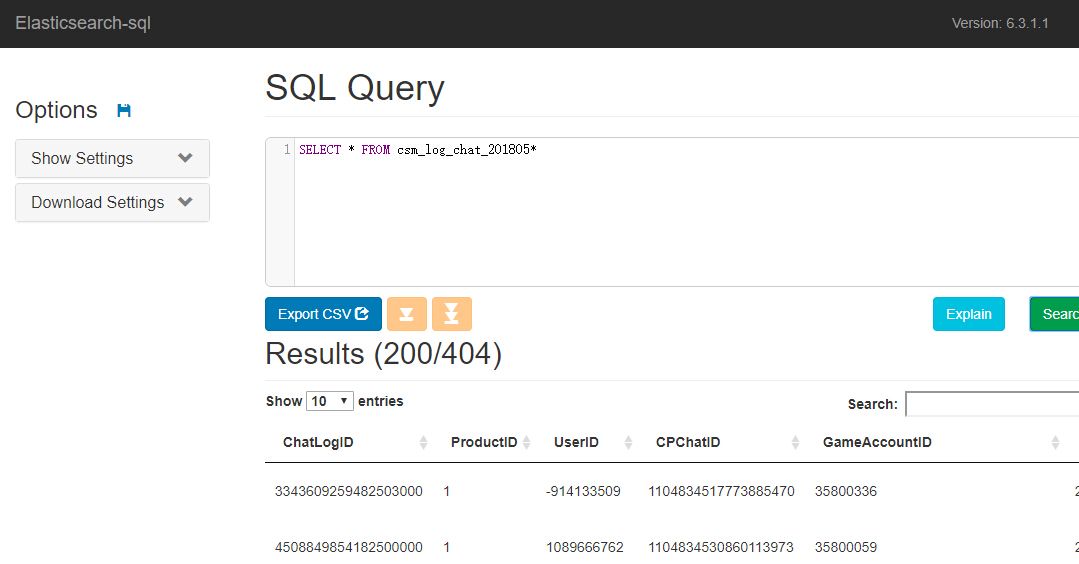Click the SQL Query heading
The height and width of the screenshot is (564, 1079).
[355, 87]
